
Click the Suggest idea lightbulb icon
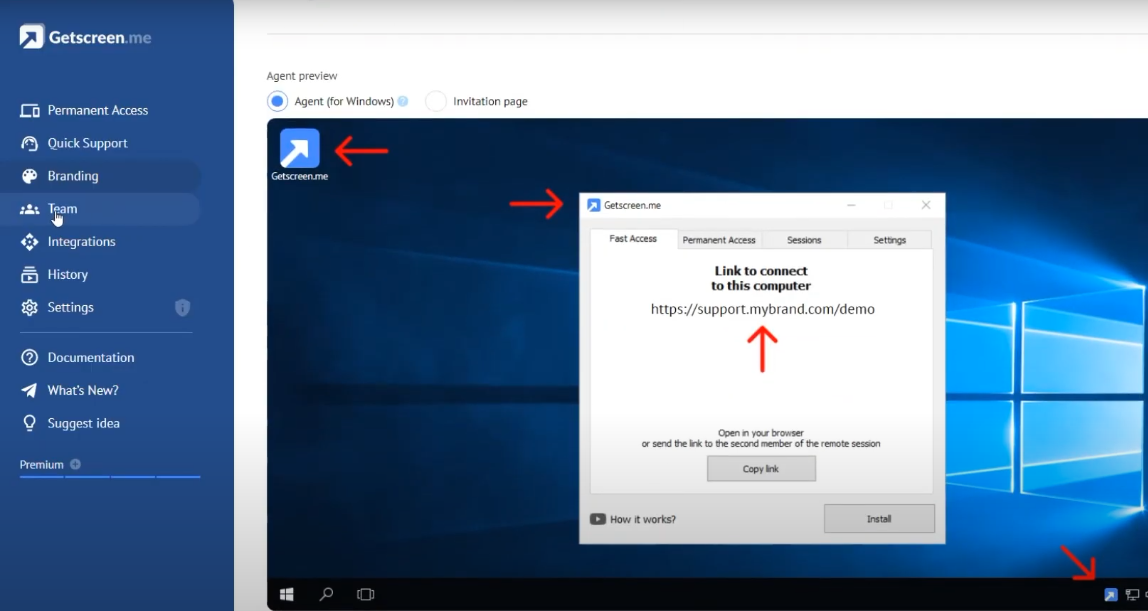(29, 423)
